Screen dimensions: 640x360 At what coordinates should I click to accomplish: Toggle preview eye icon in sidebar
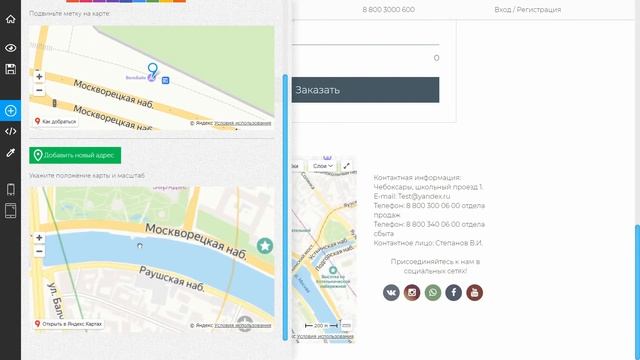coord(11,48)
